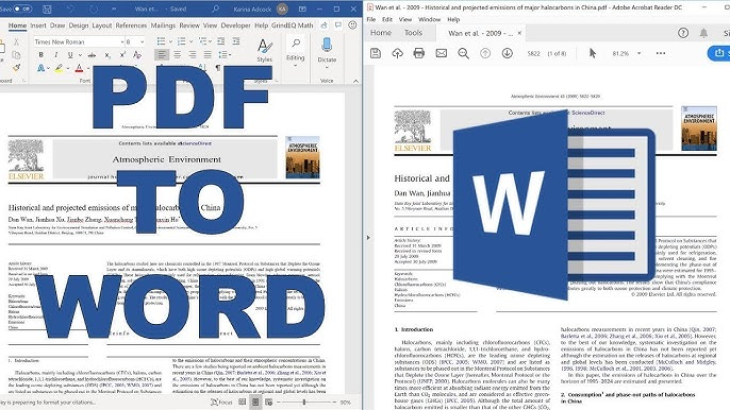Switch to the Insert ribbon tab
Image resolution: width=730 pixels, height=410 pixels.
tap(38, 26)
